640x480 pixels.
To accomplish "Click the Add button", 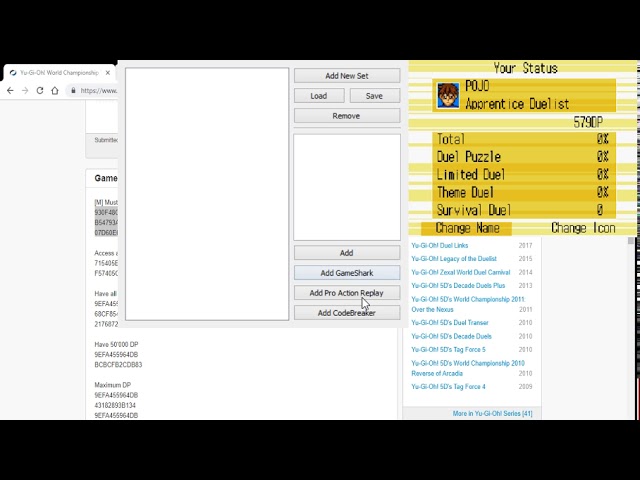I will 347,253.
